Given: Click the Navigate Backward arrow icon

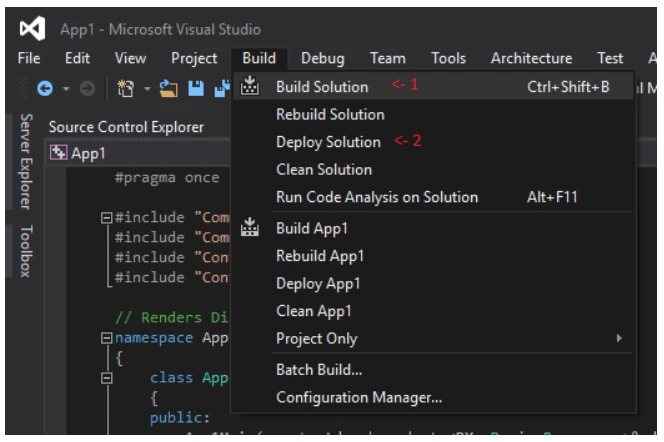Looking at the screenshot, I should (45, 88).
